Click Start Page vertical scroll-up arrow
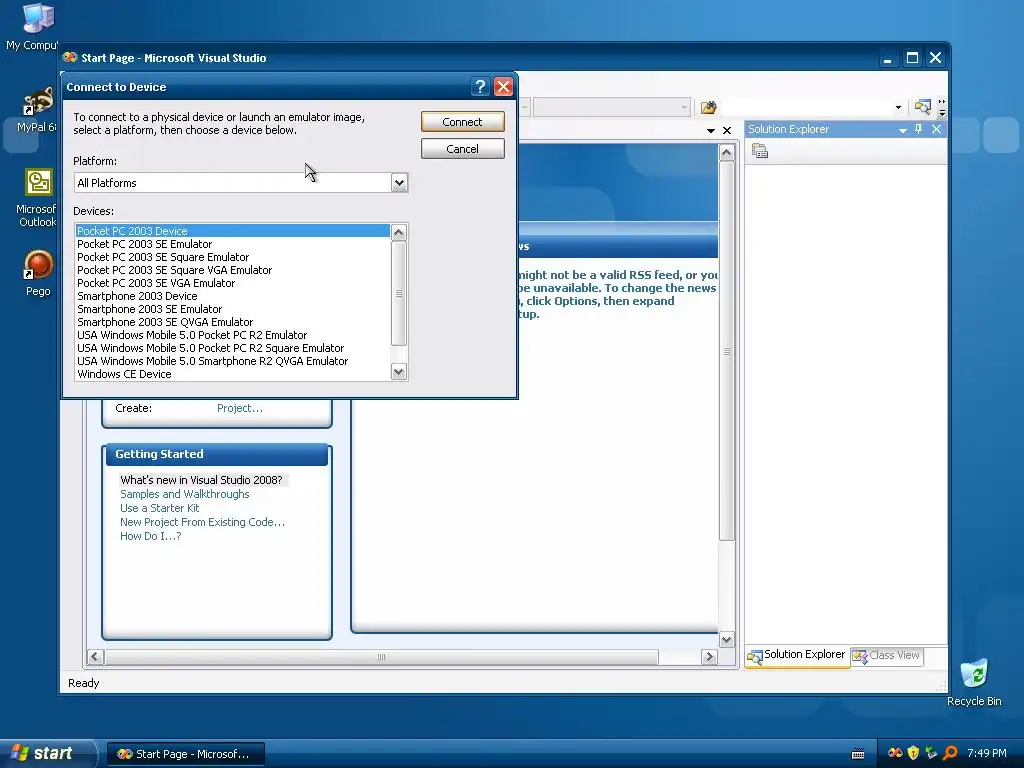Screen dimensions: 1024x768 [727, 153]
